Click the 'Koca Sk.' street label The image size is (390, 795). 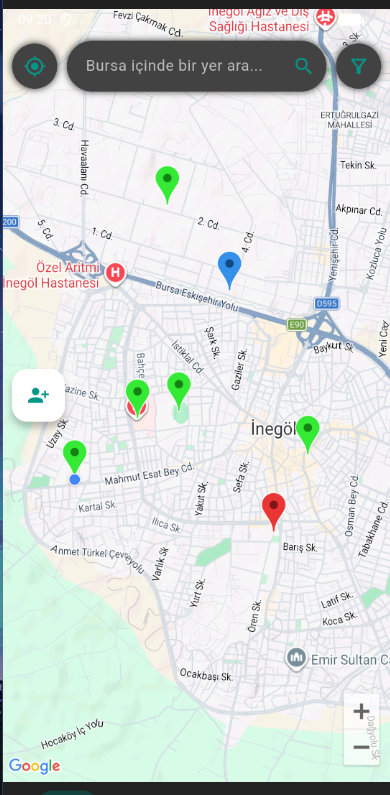point(340,618)
